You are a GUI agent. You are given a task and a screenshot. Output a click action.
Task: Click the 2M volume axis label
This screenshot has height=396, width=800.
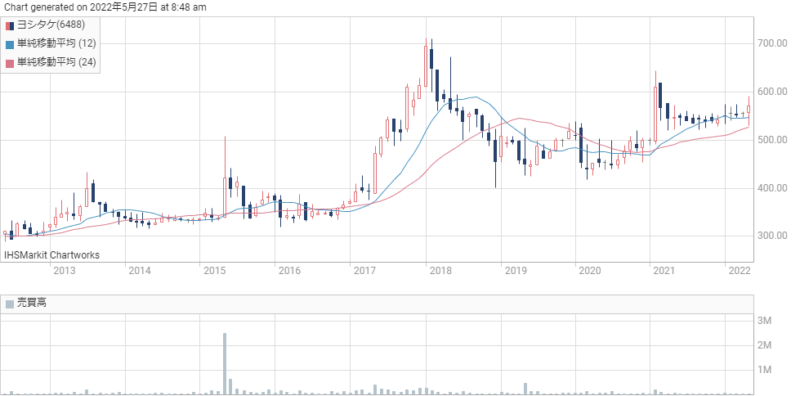tap(764, 345)
